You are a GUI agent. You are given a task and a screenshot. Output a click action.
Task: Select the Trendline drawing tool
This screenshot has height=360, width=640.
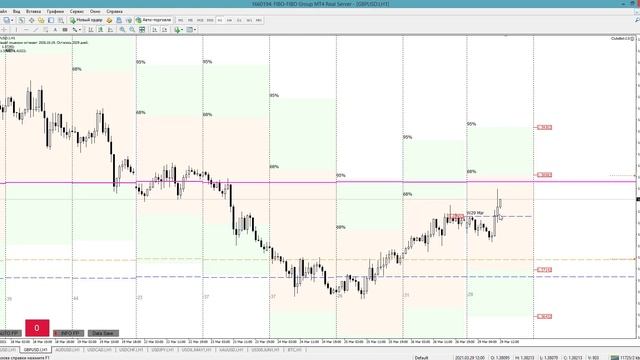36,29
